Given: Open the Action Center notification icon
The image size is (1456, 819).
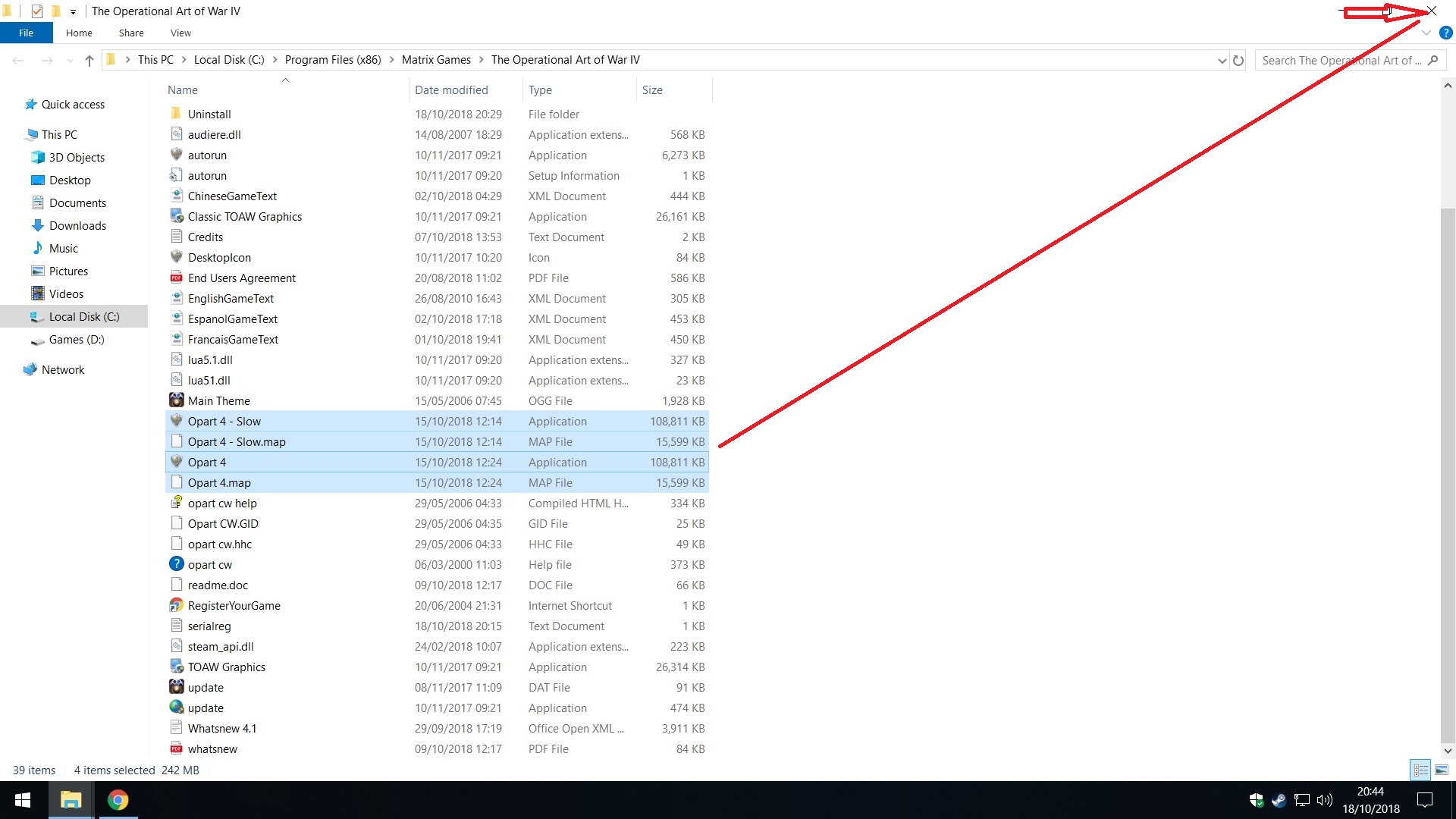Looking at the screenshot, I should click(1425, 800).
